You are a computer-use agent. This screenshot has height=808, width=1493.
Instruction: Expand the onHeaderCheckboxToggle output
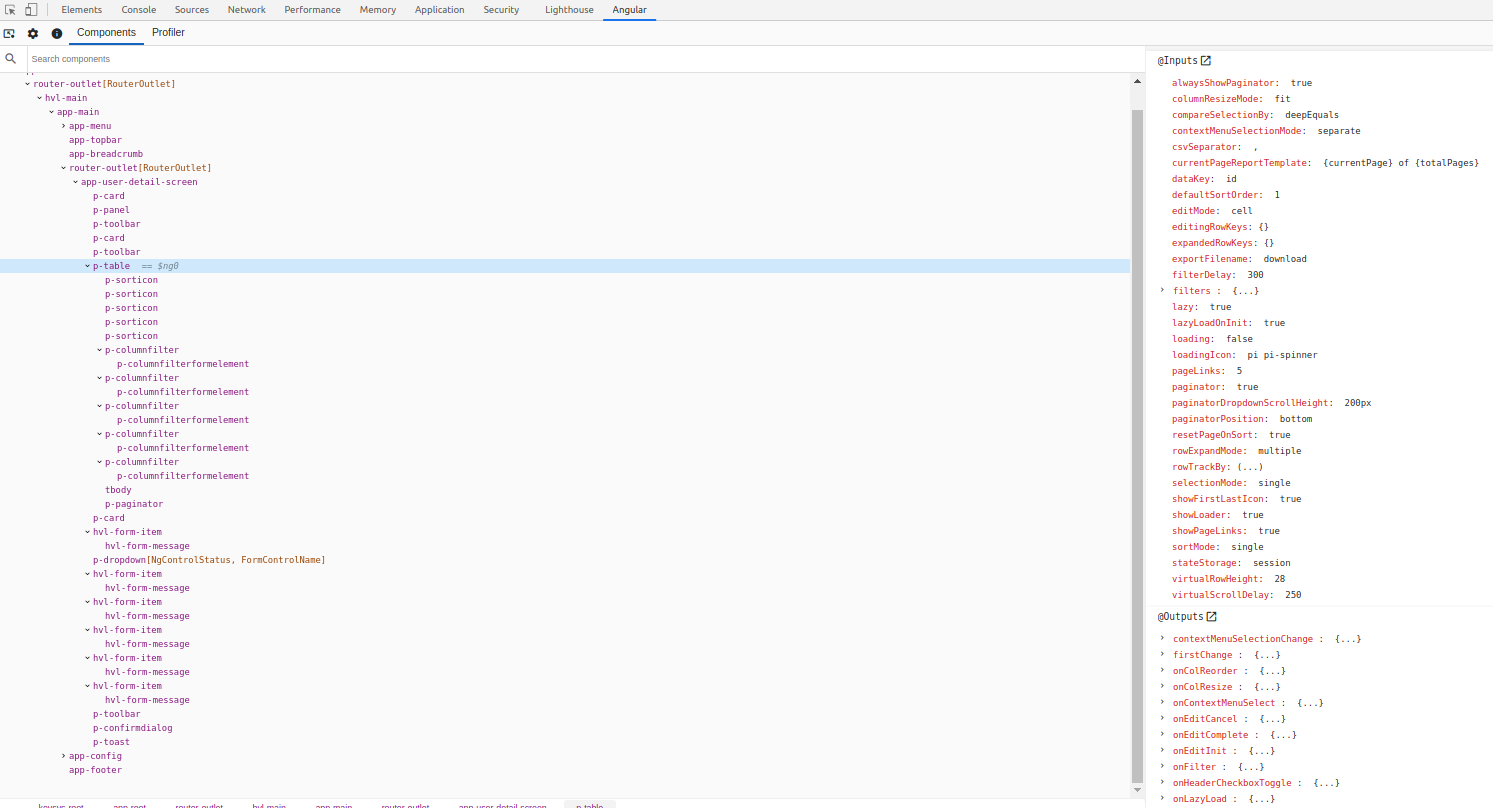pos(1163,782)
